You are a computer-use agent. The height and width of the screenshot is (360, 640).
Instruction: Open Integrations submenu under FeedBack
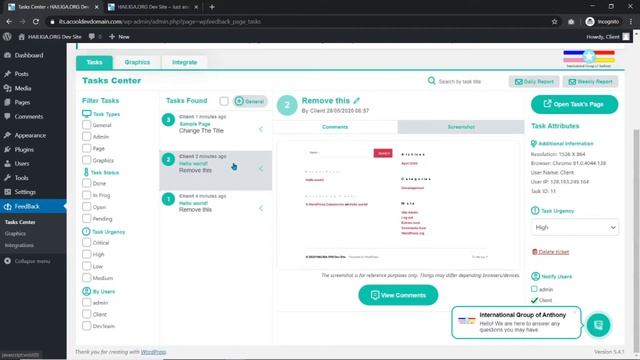pos(19,245)
